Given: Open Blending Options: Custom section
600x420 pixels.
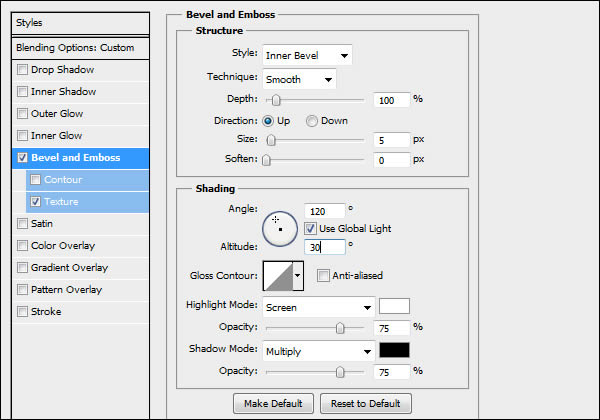Looking at the screenshot, I should [x=75, y=48].
